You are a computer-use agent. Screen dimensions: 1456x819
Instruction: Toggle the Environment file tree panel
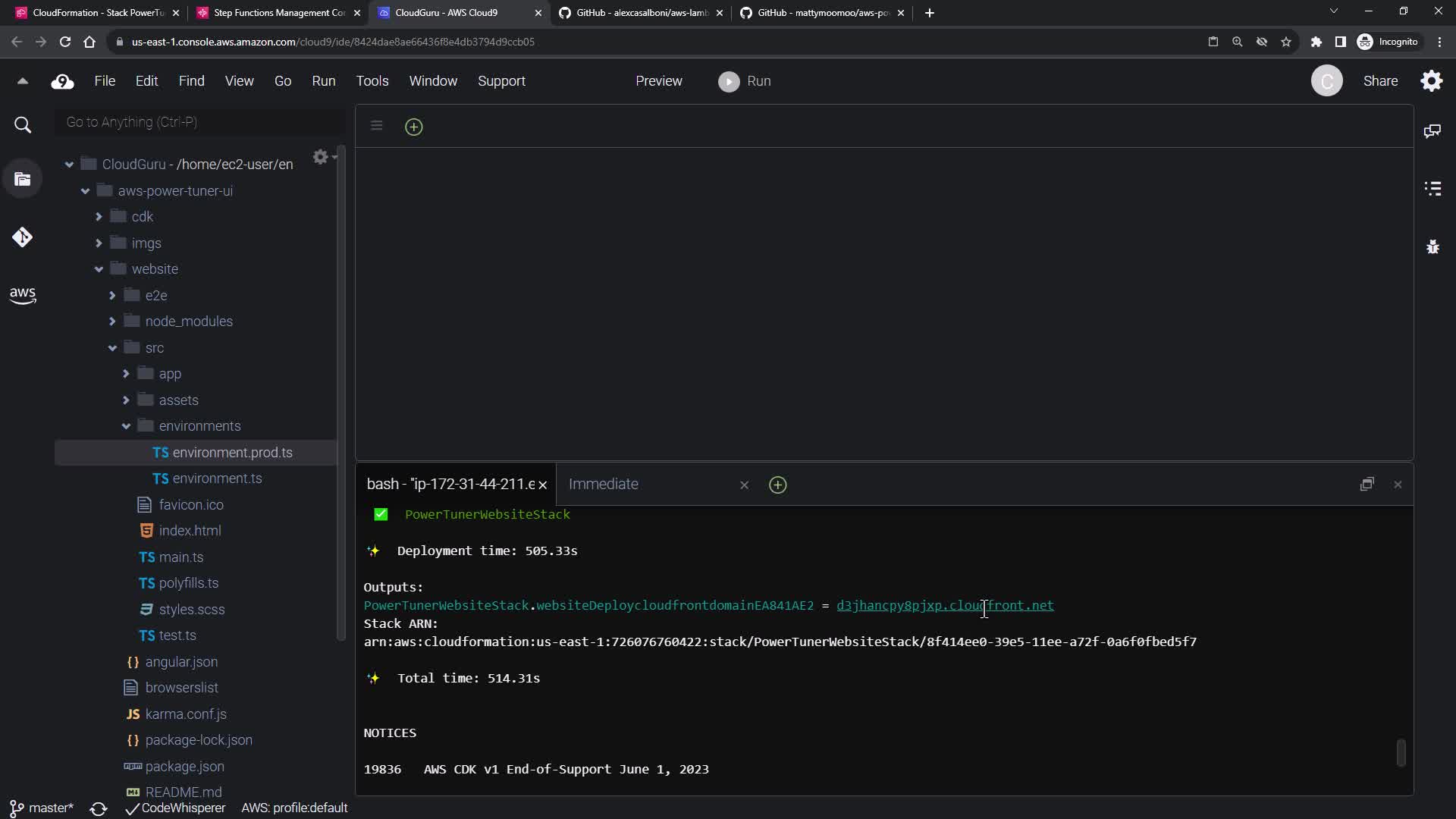[x=22, y=180]
